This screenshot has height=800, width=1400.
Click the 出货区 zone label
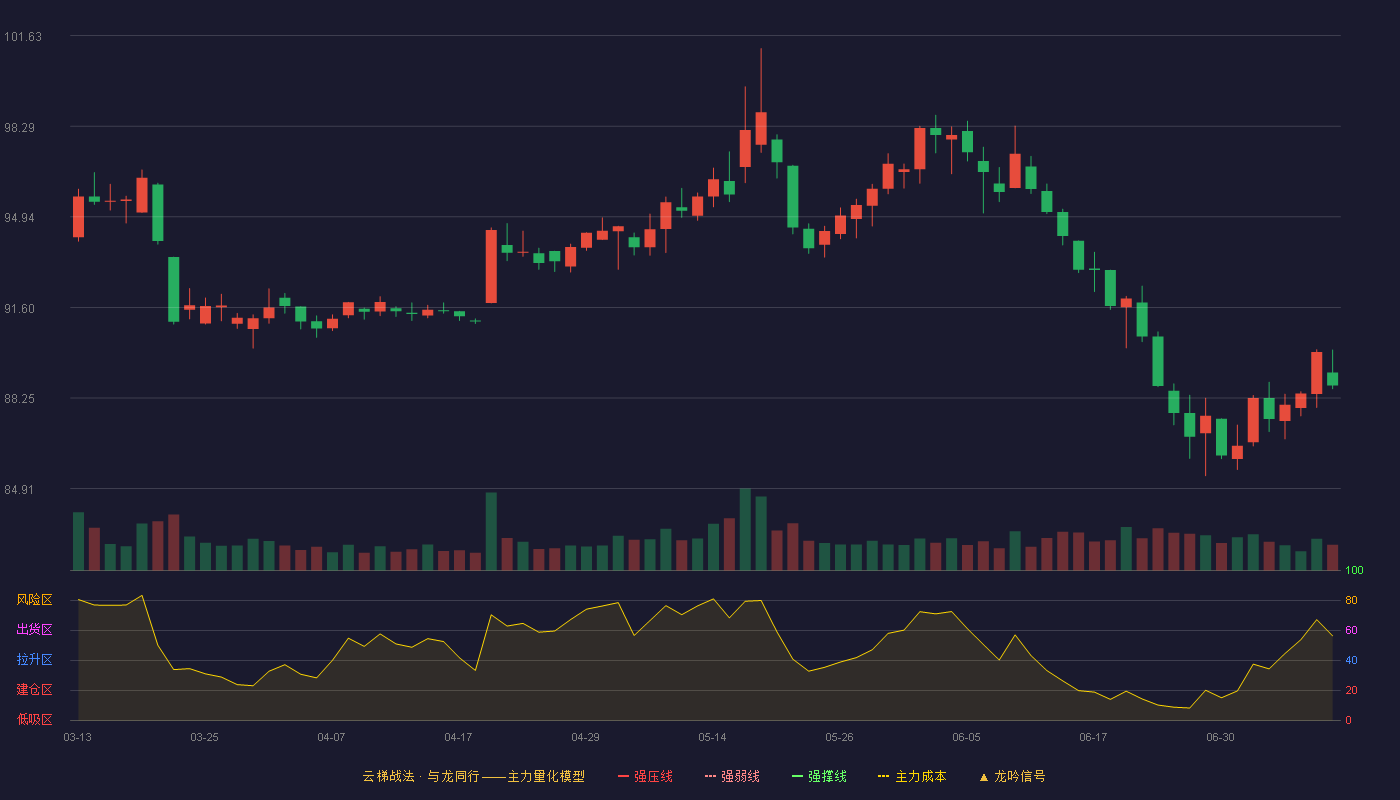[x=34, y=630]
